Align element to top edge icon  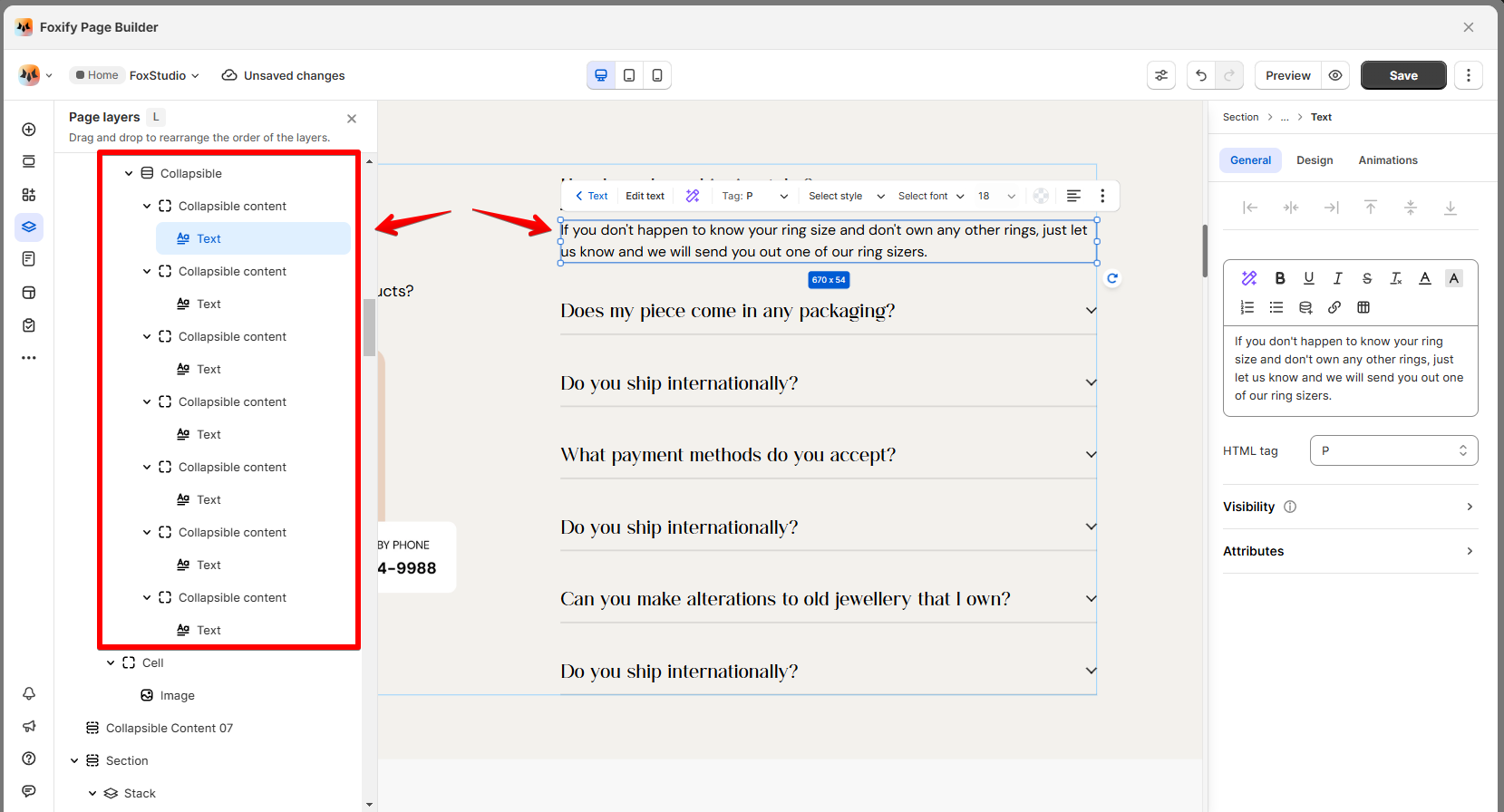(x=1371, y=208)
